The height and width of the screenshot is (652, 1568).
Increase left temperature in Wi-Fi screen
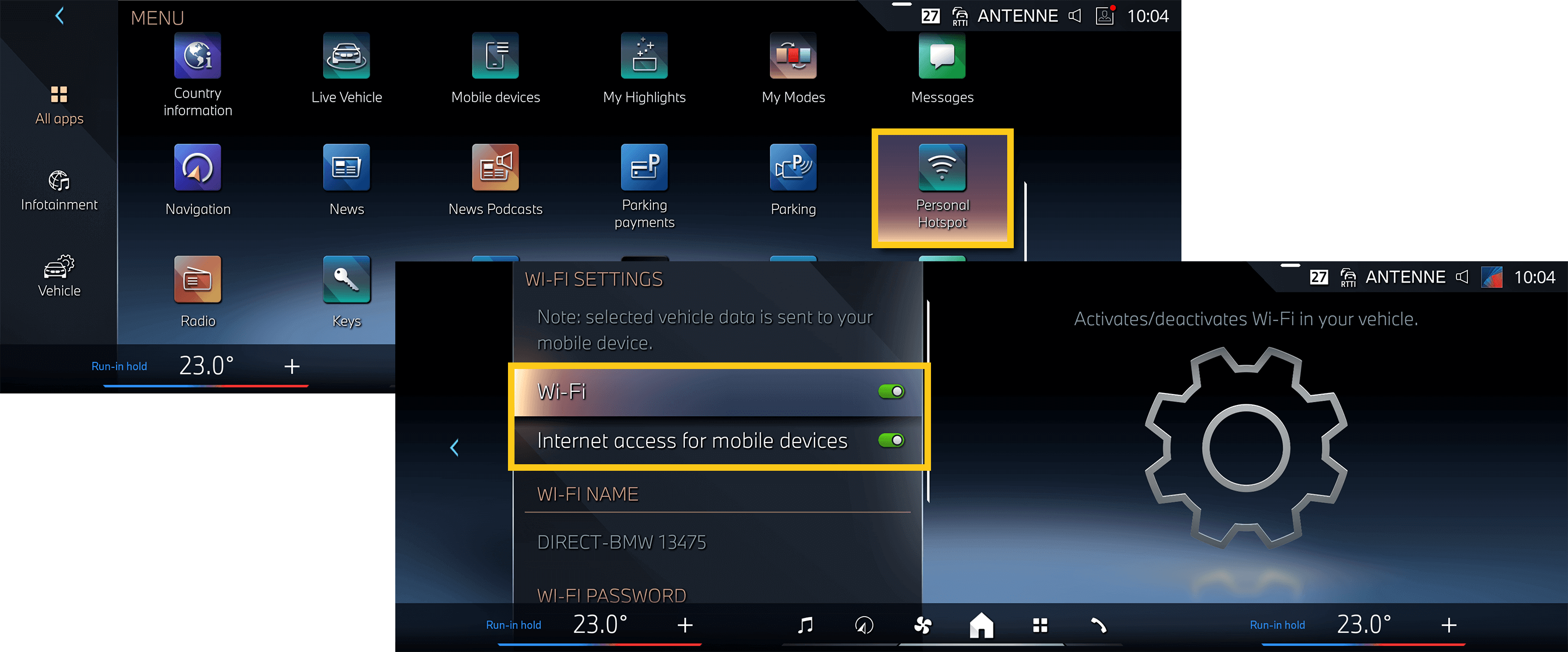(x=685, y=625)
